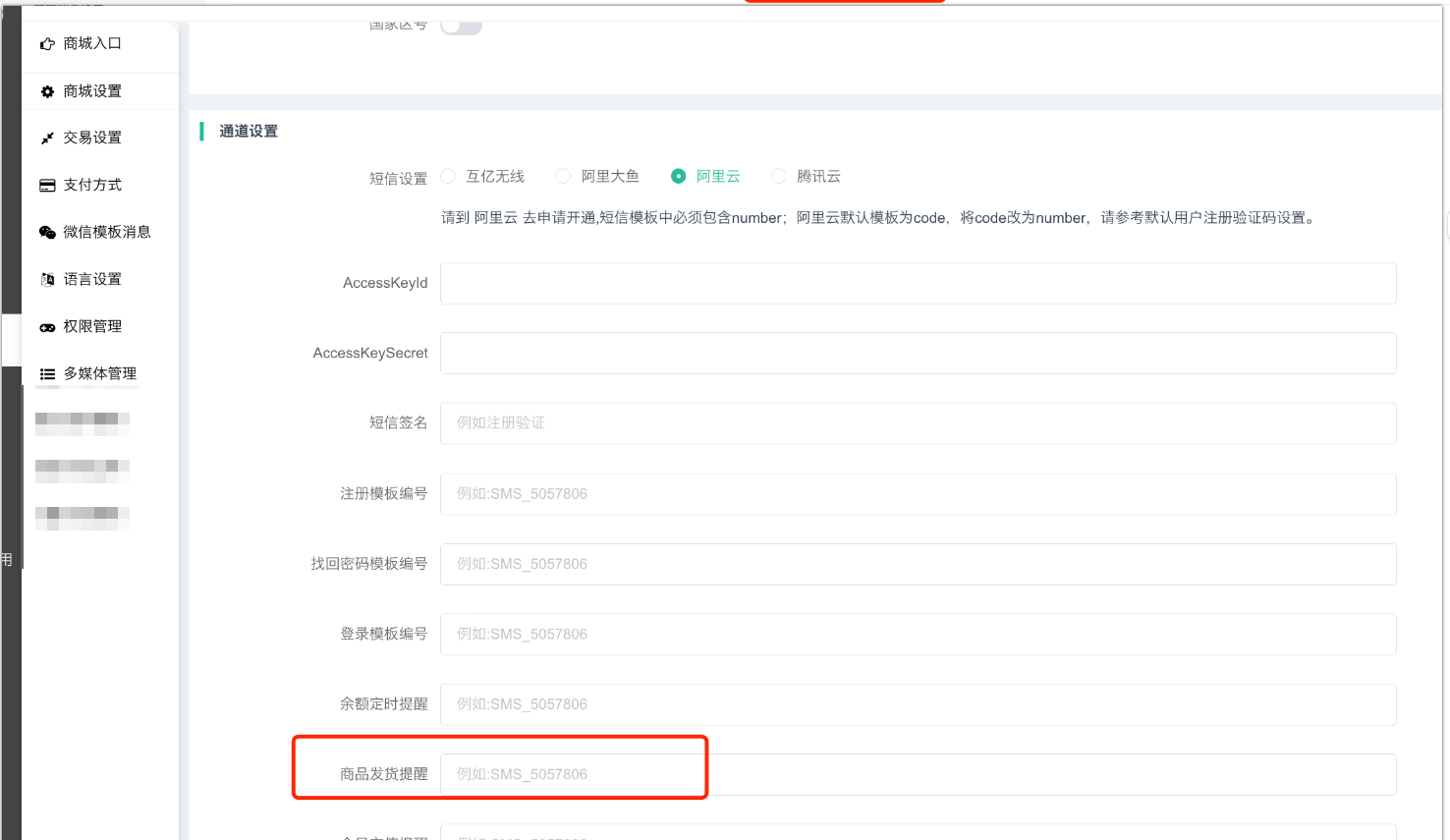Click the 微信模板消息 WeChat icon
Image resolution: width=1450 pixels, height=840 pixels.
[47, 233]
